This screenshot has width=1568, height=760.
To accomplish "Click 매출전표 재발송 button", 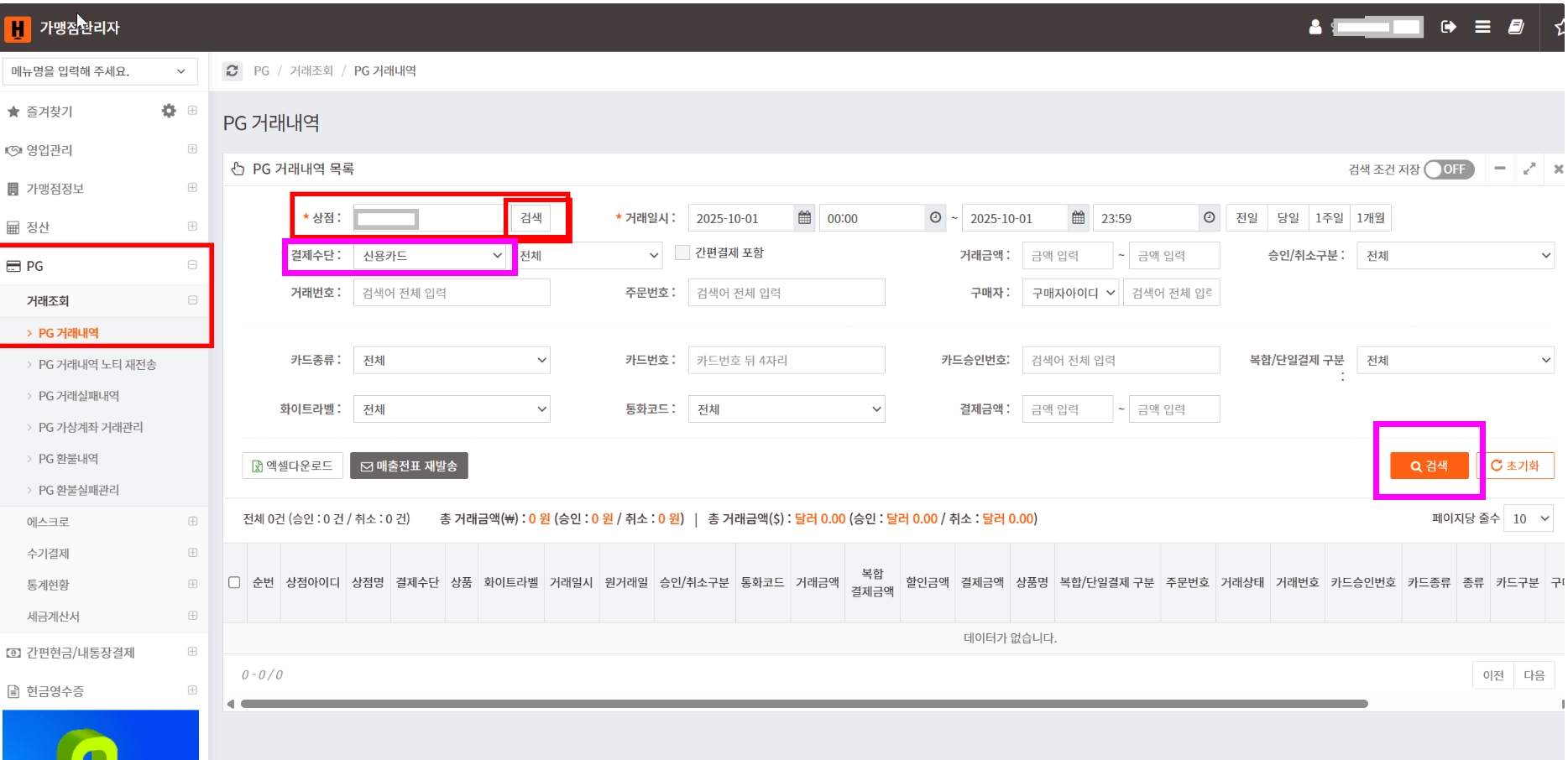I will pyautogui.click(x=409, y=466).
